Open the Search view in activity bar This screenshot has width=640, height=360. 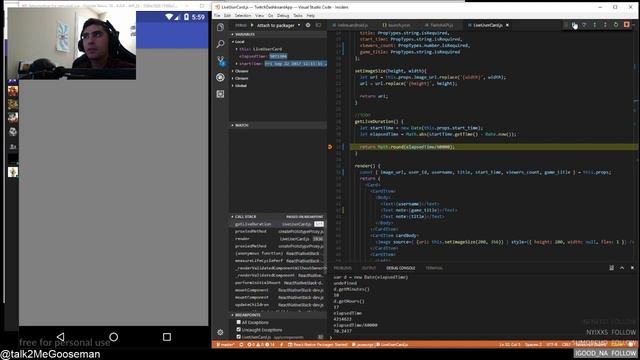[x=220, y=44]
